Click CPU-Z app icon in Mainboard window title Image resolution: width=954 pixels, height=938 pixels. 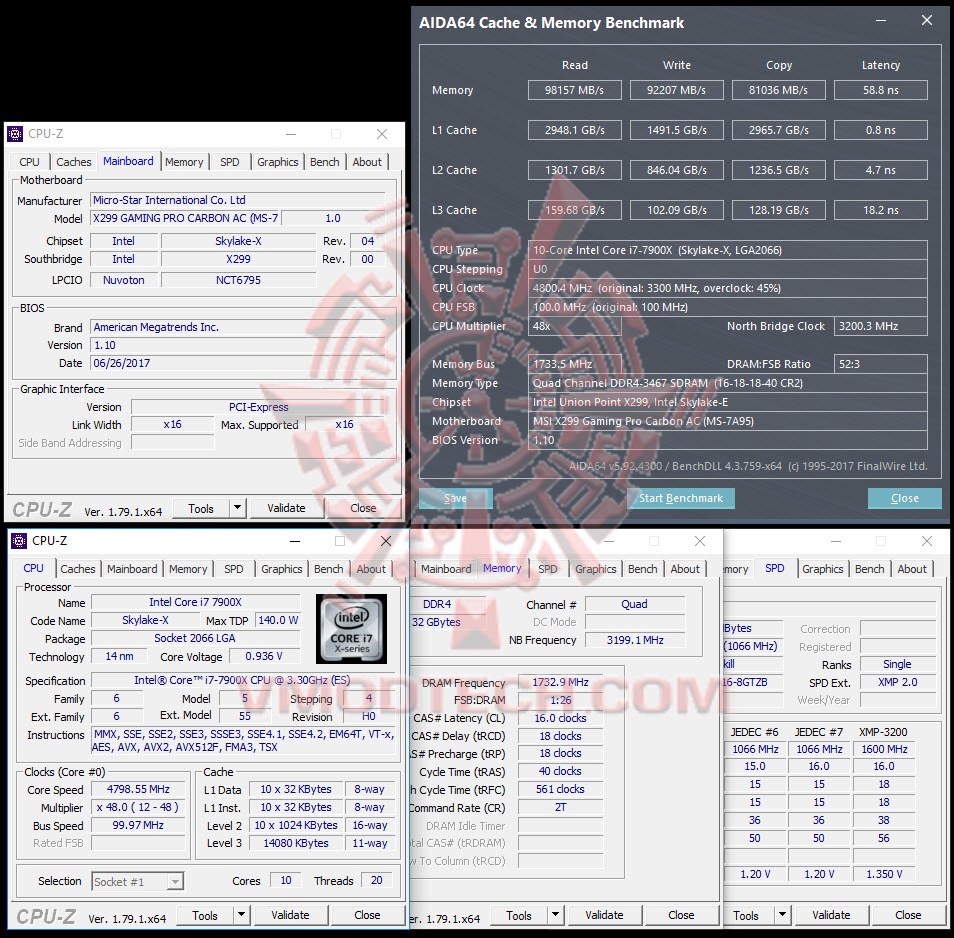point(15,134)
